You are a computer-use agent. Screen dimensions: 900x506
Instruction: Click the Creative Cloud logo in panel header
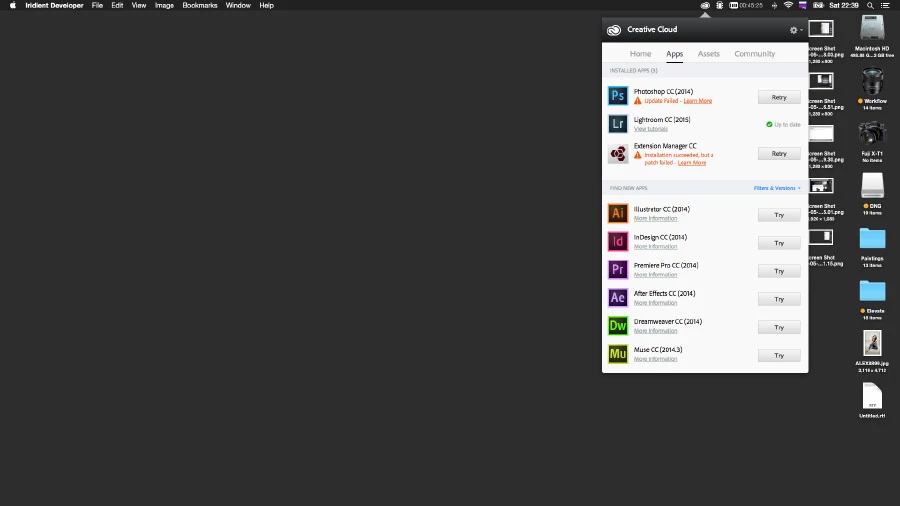(614, 30)
